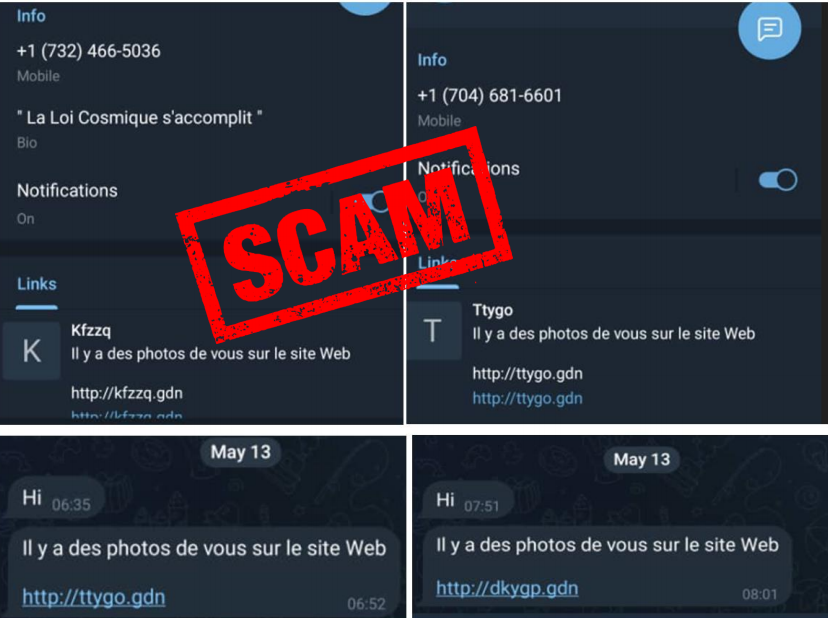Click the May 13 date badge in left chat
Viewport: 828px width, 618px height.
(x=240, y=452)
